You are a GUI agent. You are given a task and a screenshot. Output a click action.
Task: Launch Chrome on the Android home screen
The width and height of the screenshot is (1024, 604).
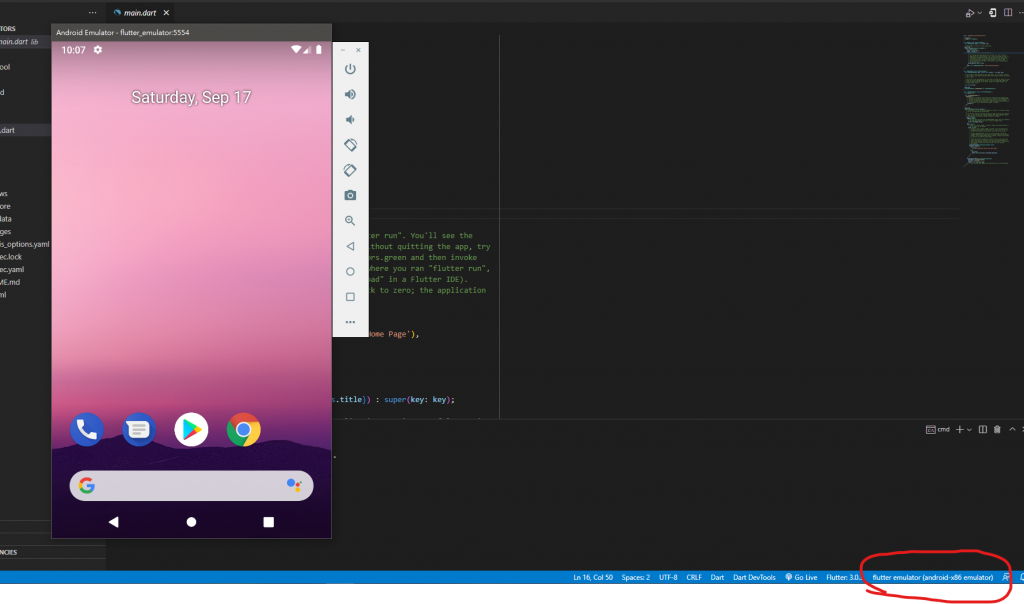[x=244, y=430]
